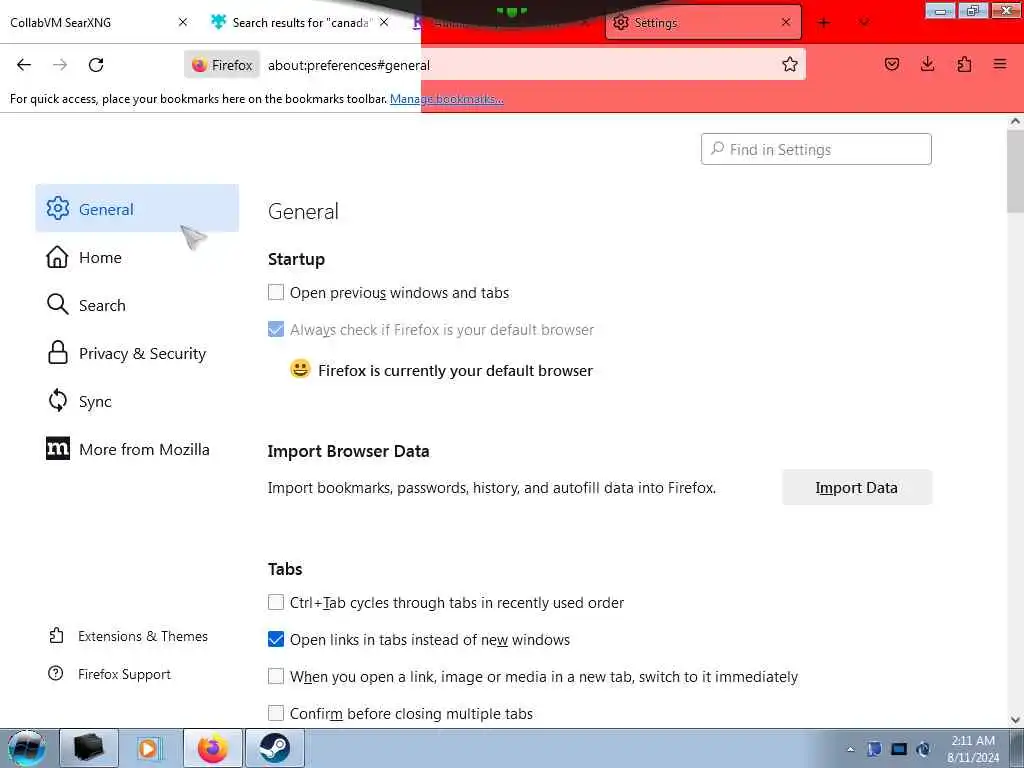
Task: Click the Home house icon in sidebar
Action: (57, 257)
